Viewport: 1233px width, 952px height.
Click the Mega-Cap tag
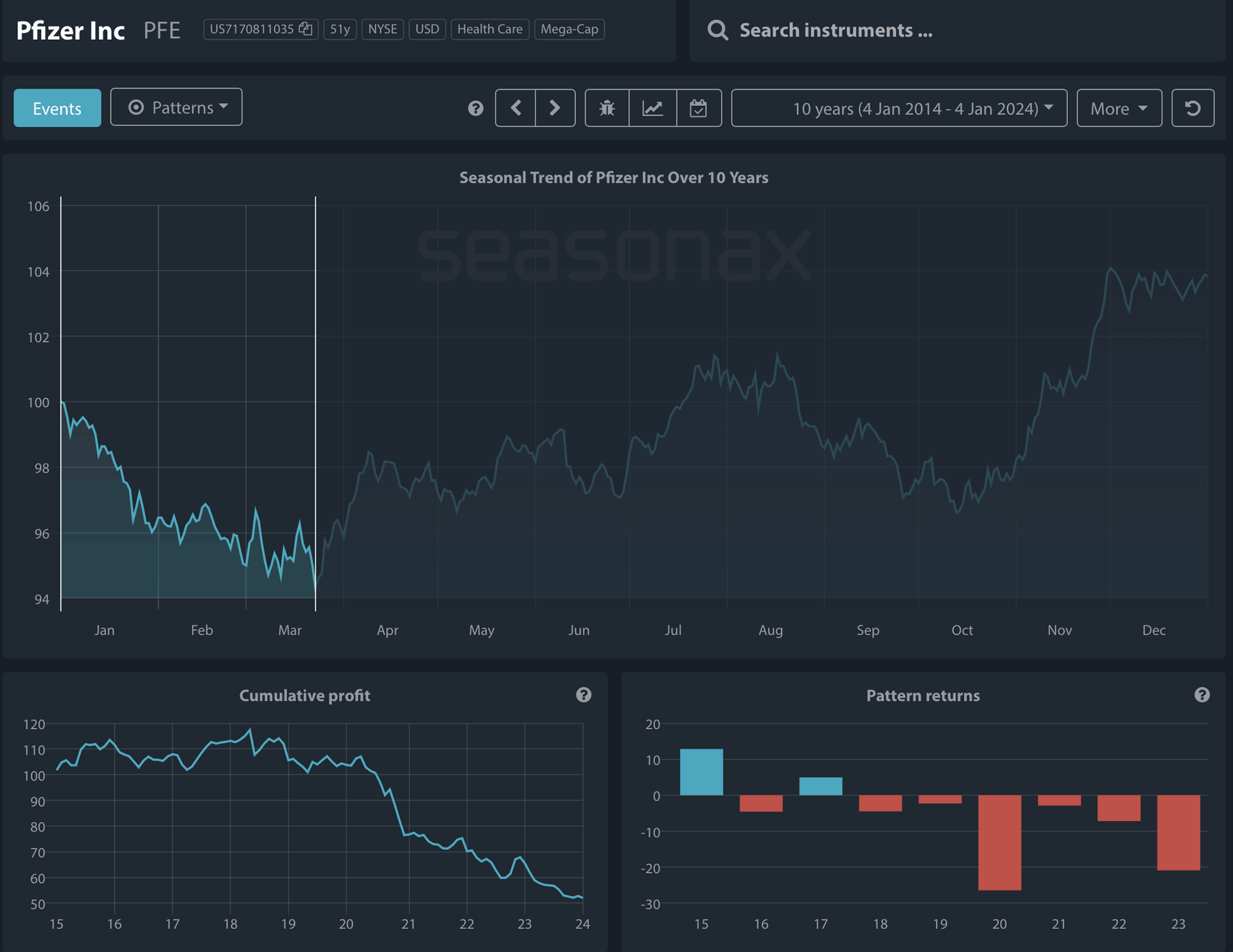point(569,29)
